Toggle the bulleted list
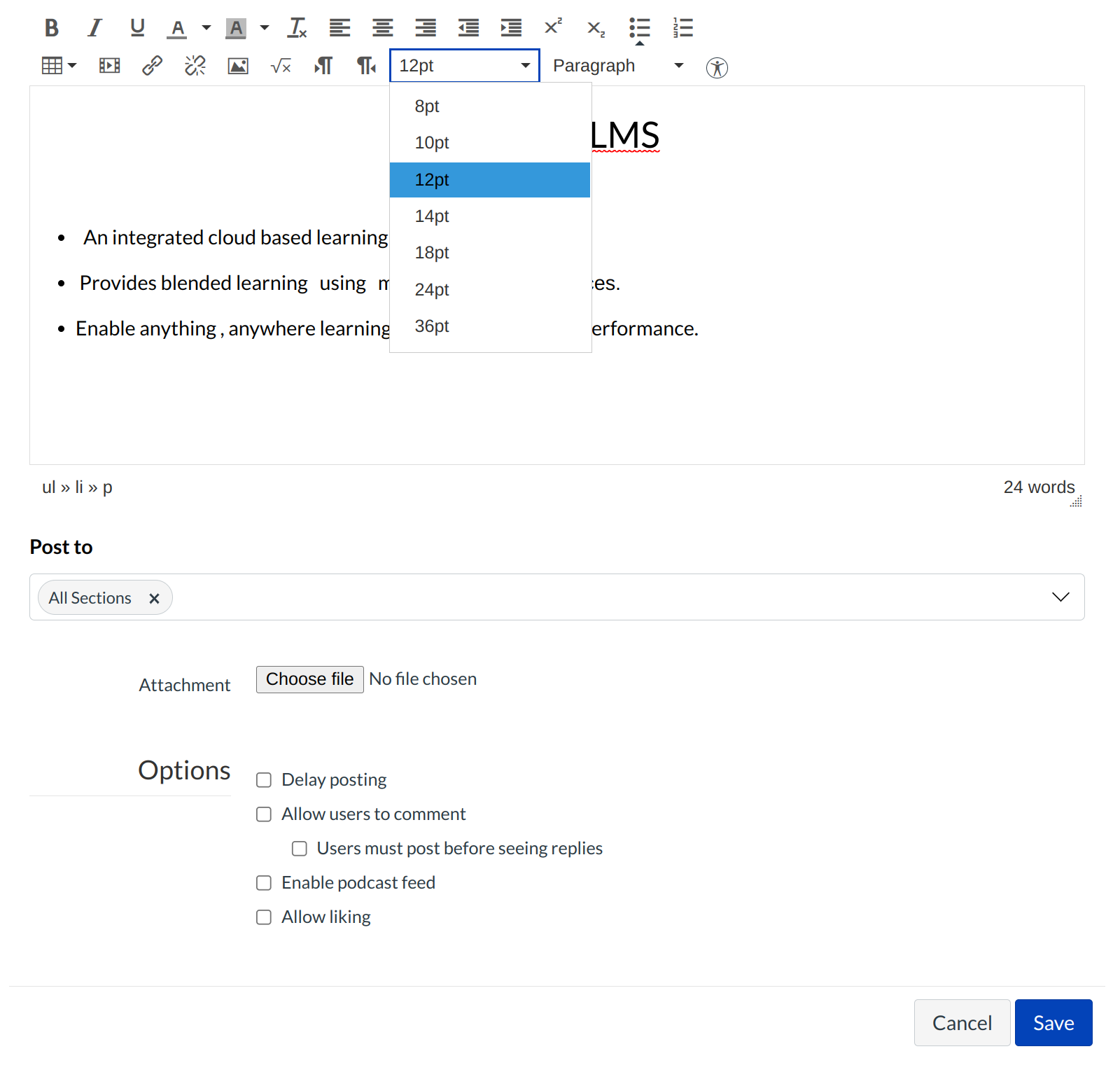The image size is (1120, 1077). coord(639,28)
